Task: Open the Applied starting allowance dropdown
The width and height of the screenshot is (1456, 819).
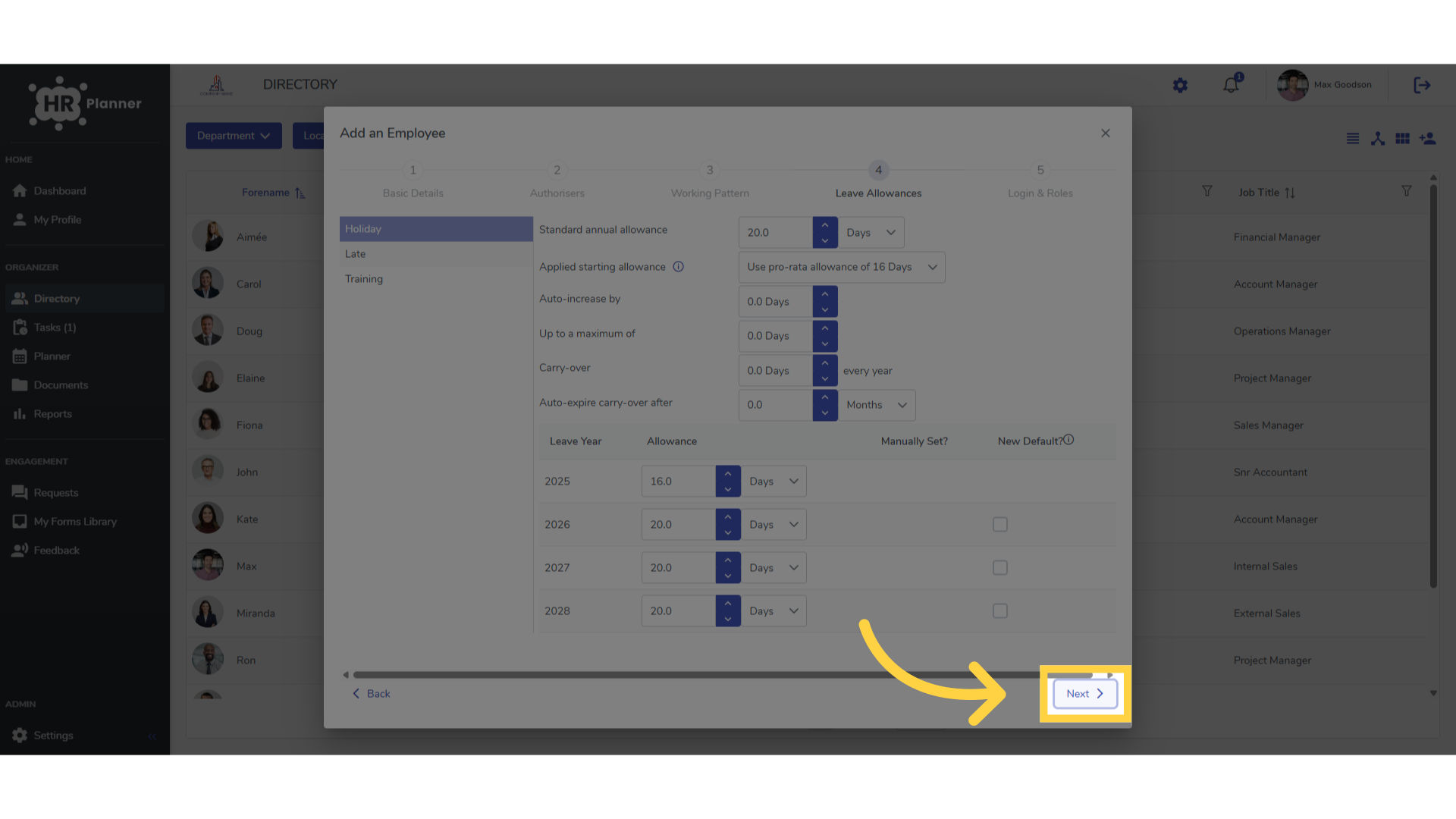Action: tap(842, 267)
